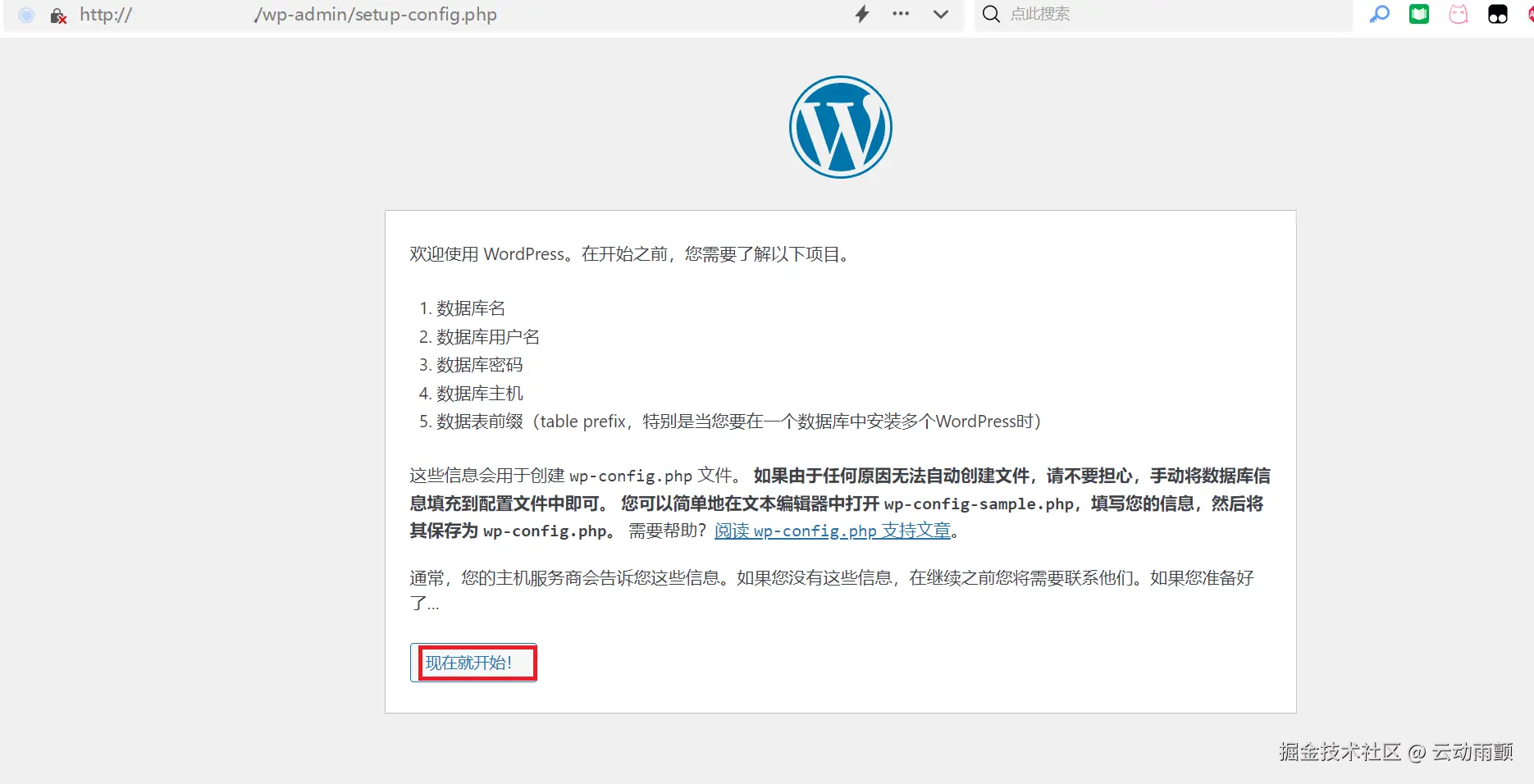This screenshot has height=784, width=1534.
Task: Click the magnifier icon in the search box
Action: pyautogui.click(x=991, y=14)
